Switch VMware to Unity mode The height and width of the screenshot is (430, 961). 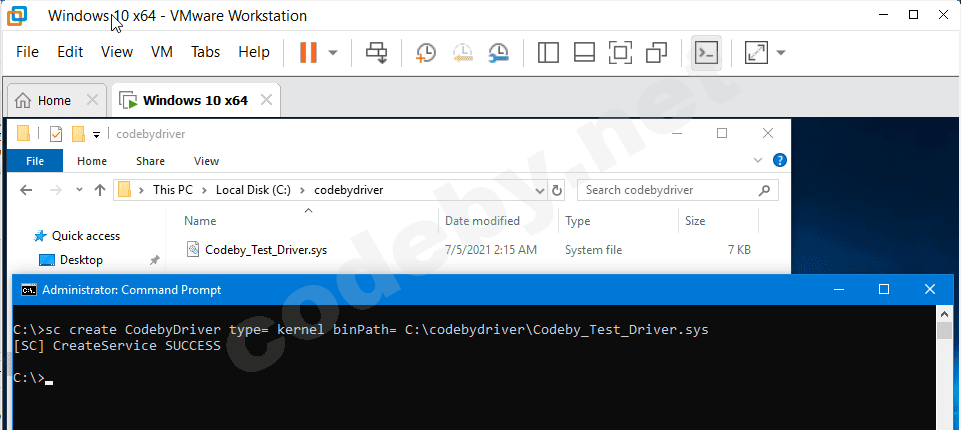tap(656, 53)
